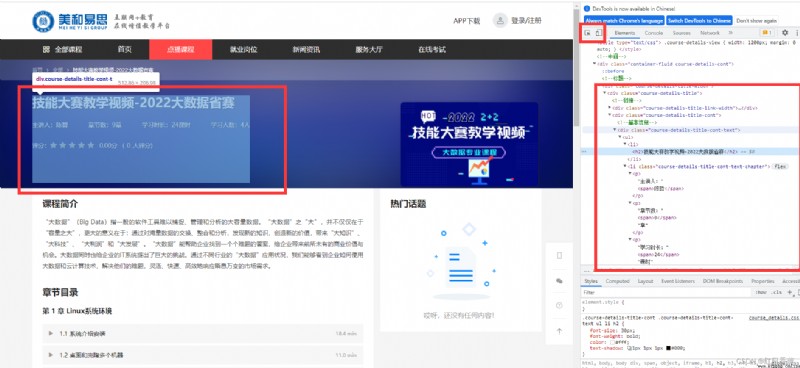Screen dimensions: 800x368
Task: Open 就业岗位 in navigation bar
Action: [243, 50]
